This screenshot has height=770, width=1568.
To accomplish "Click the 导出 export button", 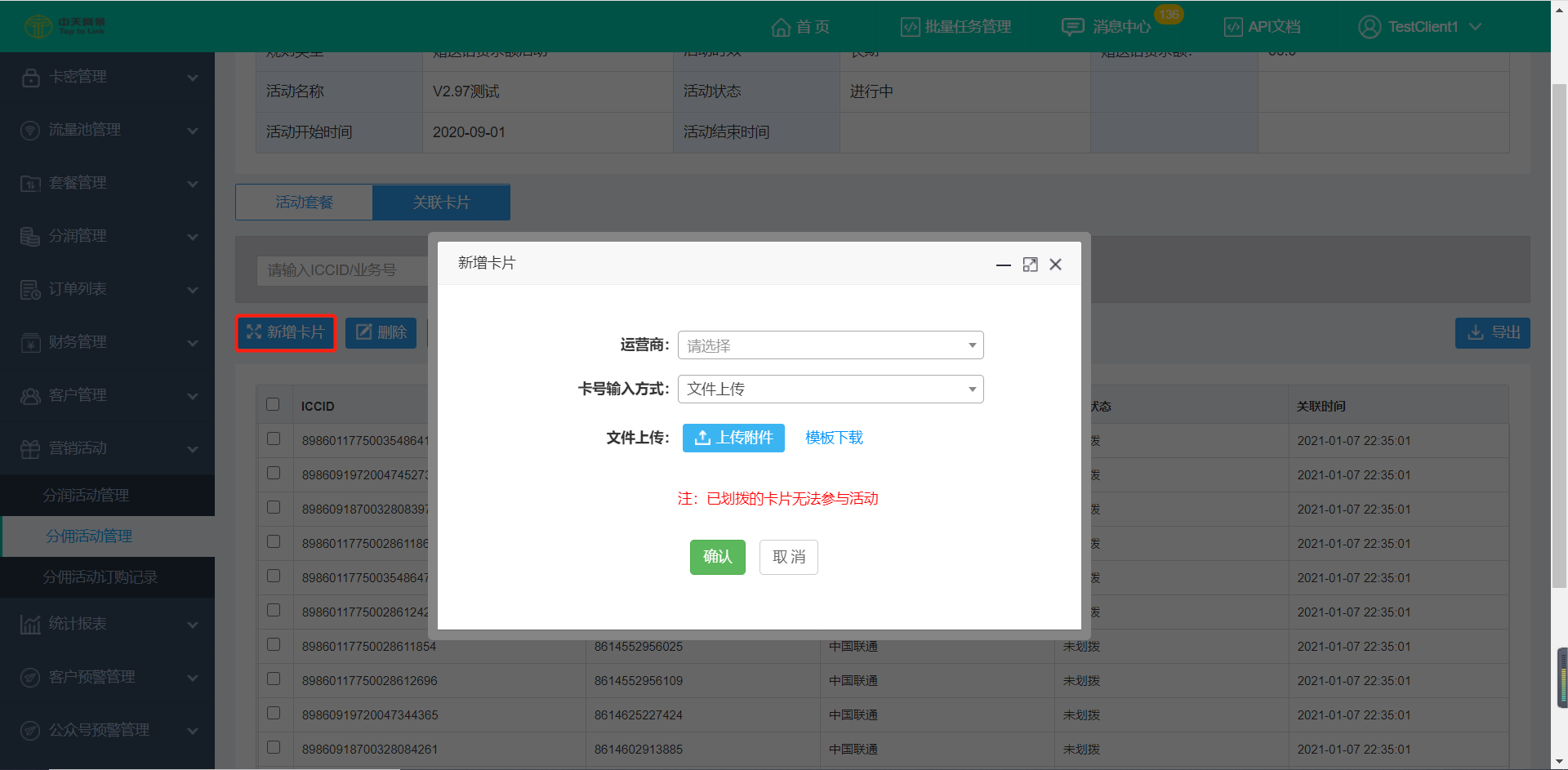I will pyautogui.click(x=1492, y=333).
